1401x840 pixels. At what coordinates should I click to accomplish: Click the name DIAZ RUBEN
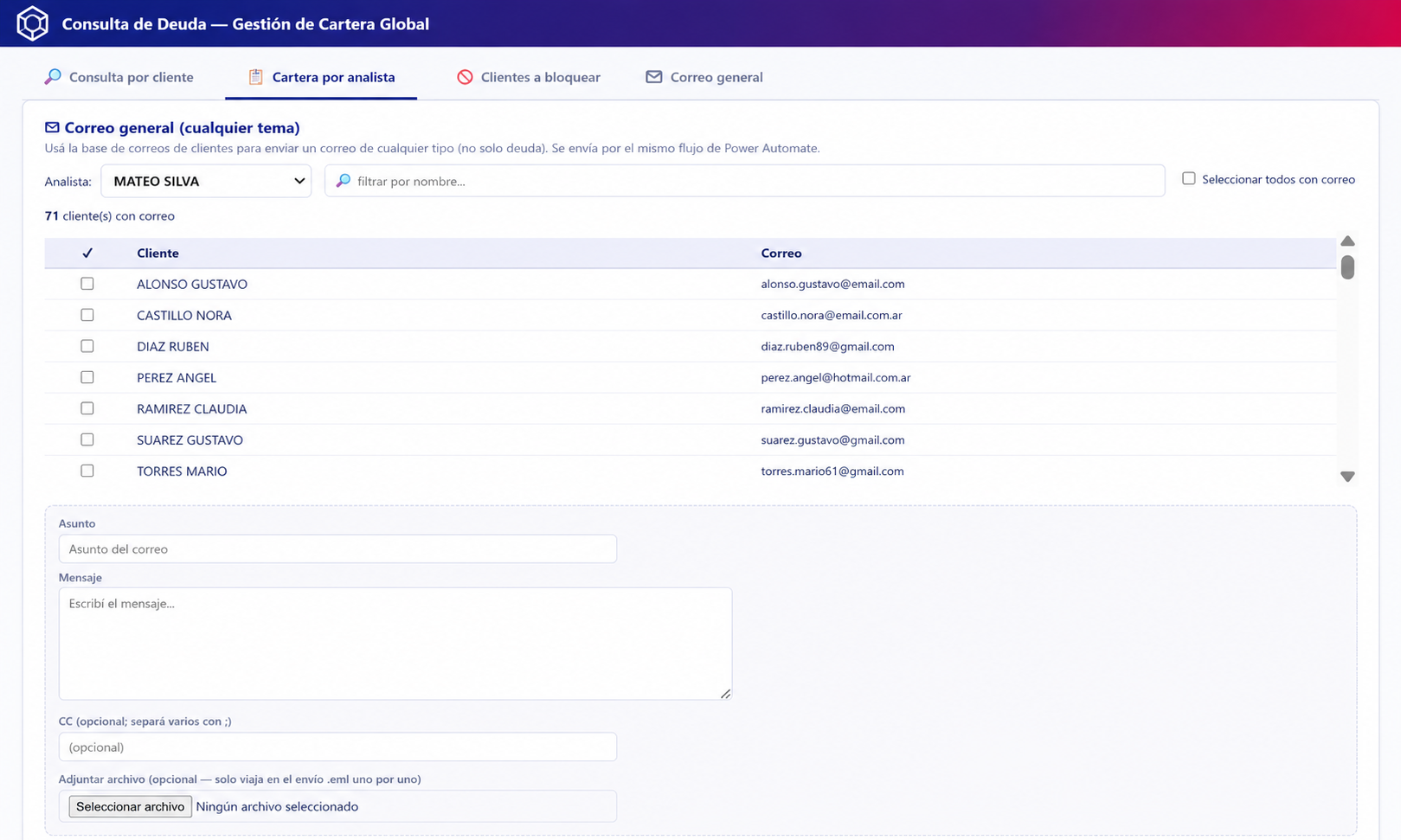pyautogui.click(x=173, y=346)
